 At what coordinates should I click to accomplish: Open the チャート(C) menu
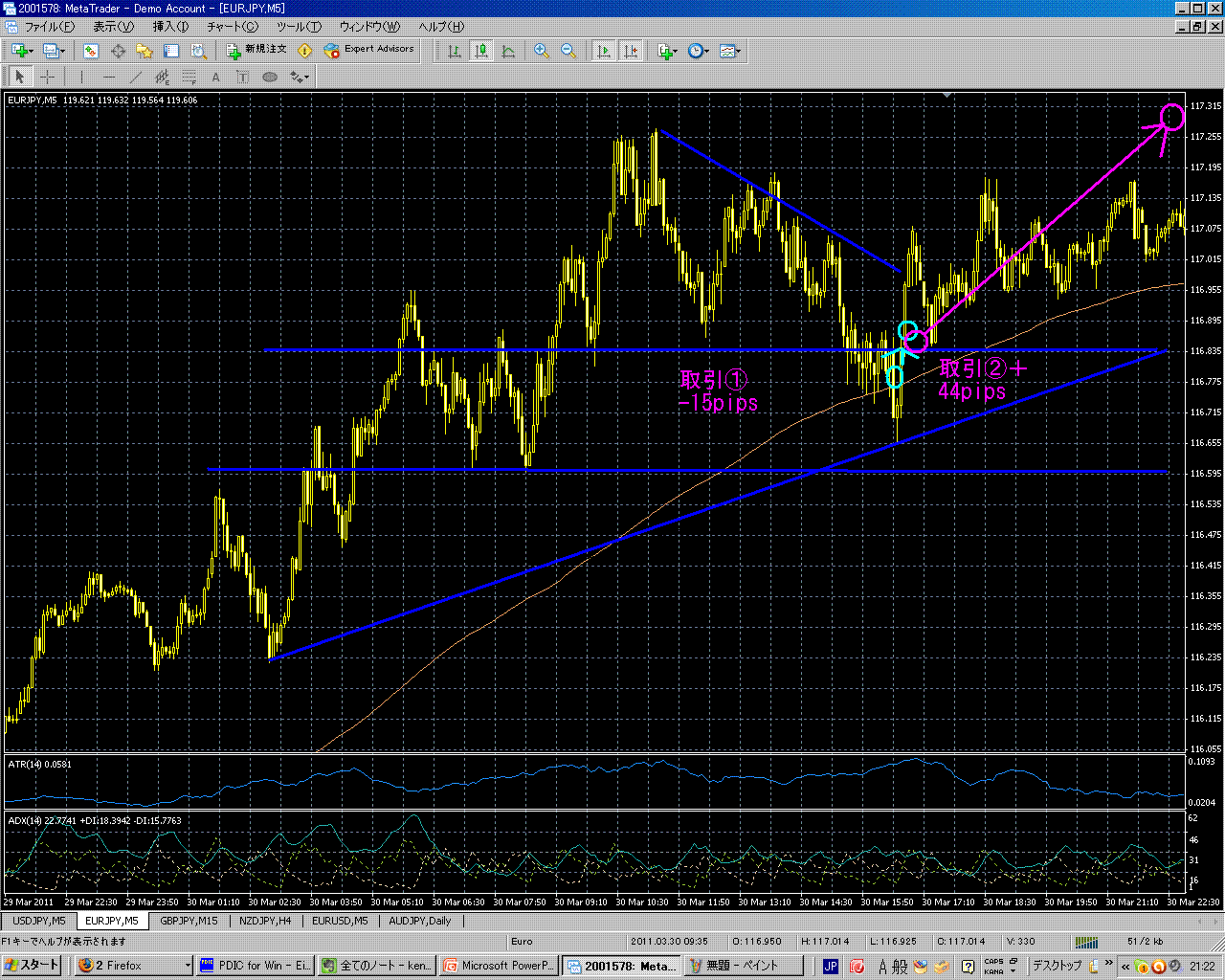click(x=233, y=27)
